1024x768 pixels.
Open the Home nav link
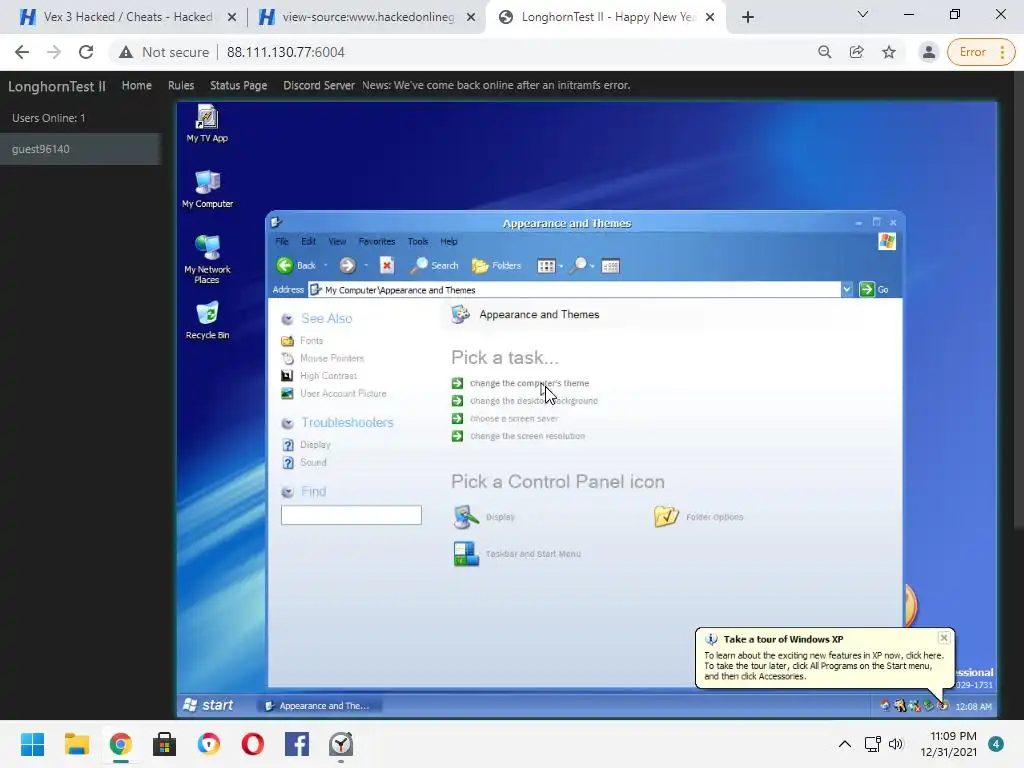click(x=136, y=85)
